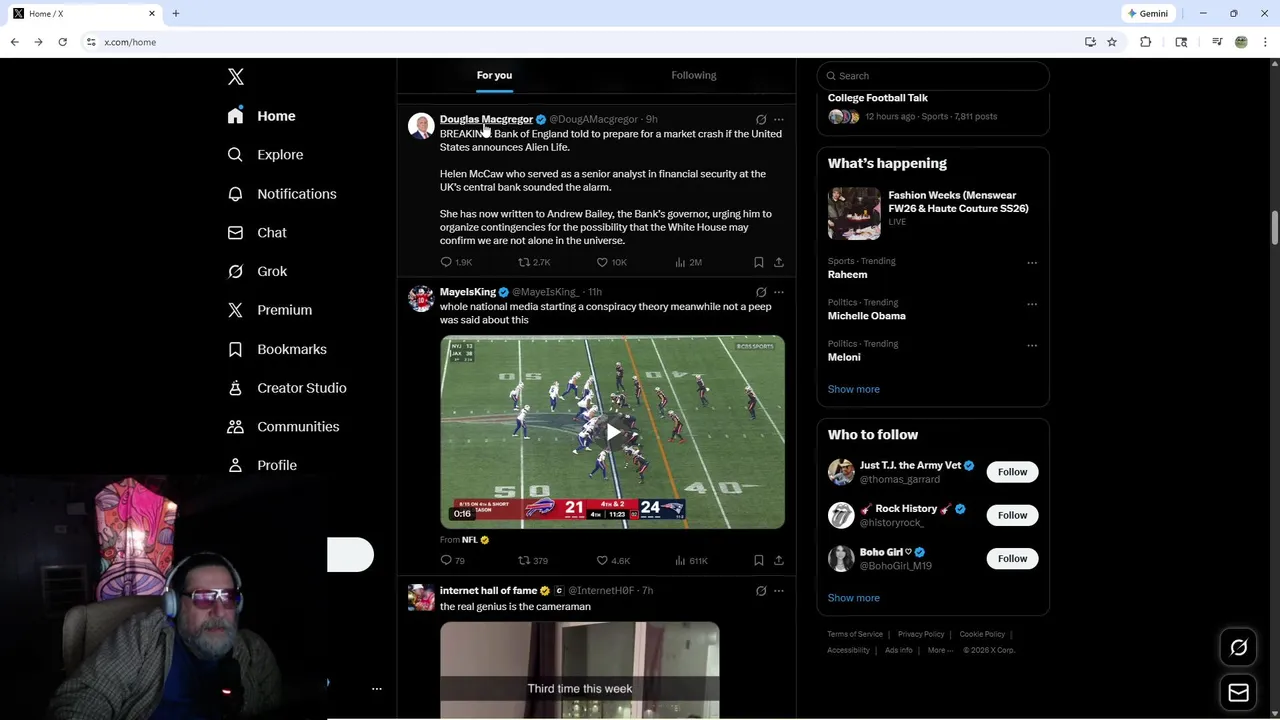Open floating Grok button
This screenshot has height=720, width=1280.
(x=1238, y=648)
